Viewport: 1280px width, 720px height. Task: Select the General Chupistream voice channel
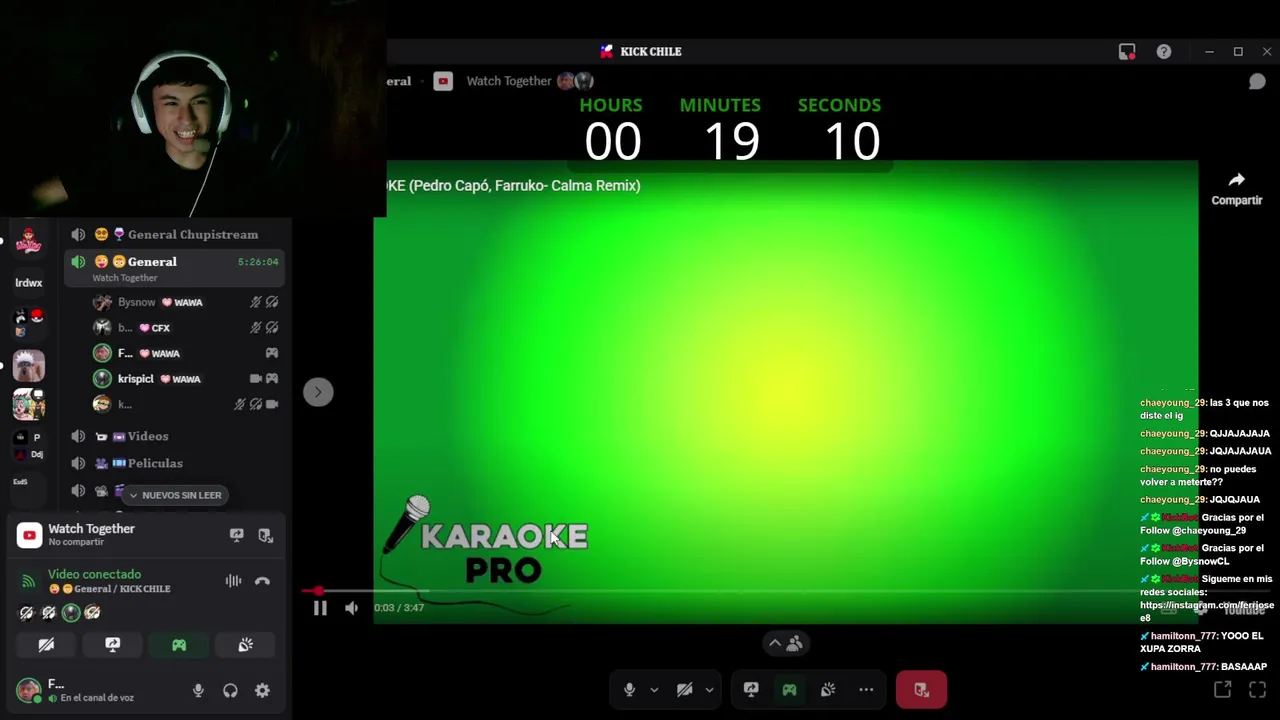click(x=177, y=235)
